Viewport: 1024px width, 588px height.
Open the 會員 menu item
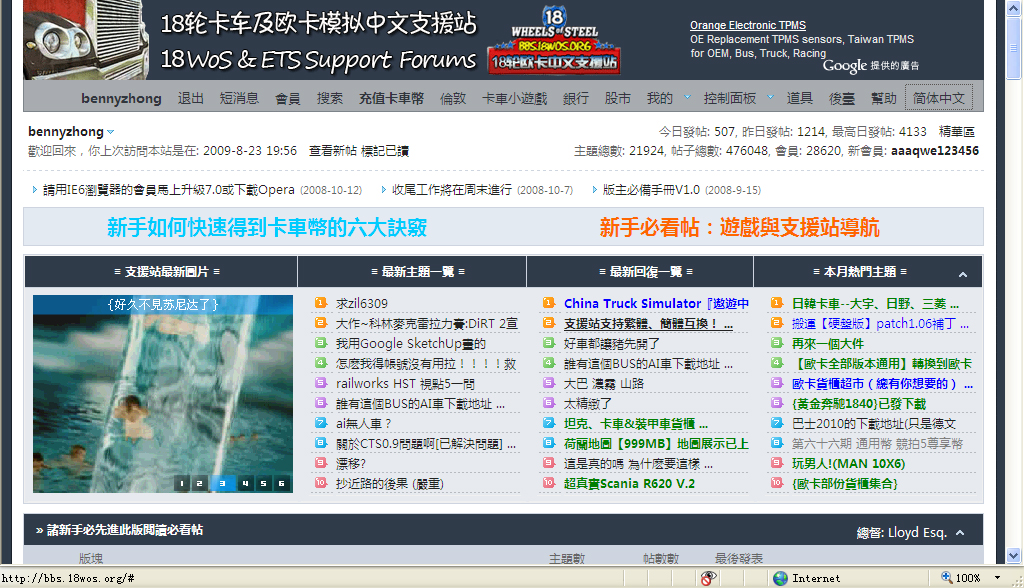tap(287, 98)
